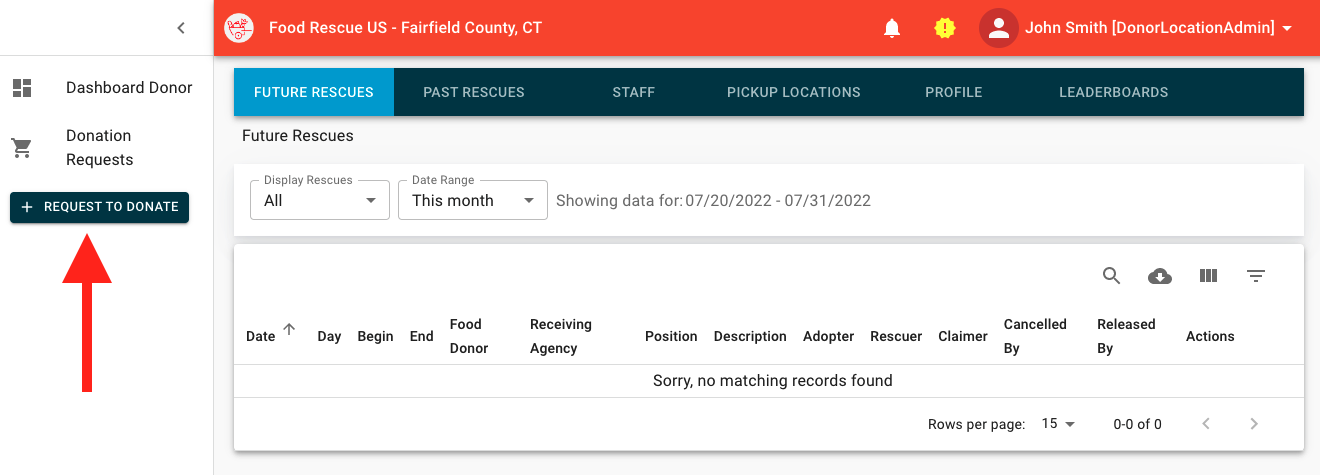Viewport: 1320px width, 475px height.
Task: Change the rows per page selector
Action: tap(1058, 424)
